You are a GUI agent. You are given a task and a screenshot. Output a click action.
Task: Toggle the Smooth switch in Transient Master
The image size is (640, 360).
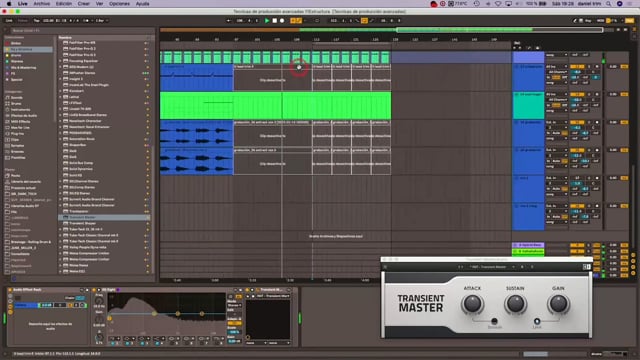tap(494, 321)
